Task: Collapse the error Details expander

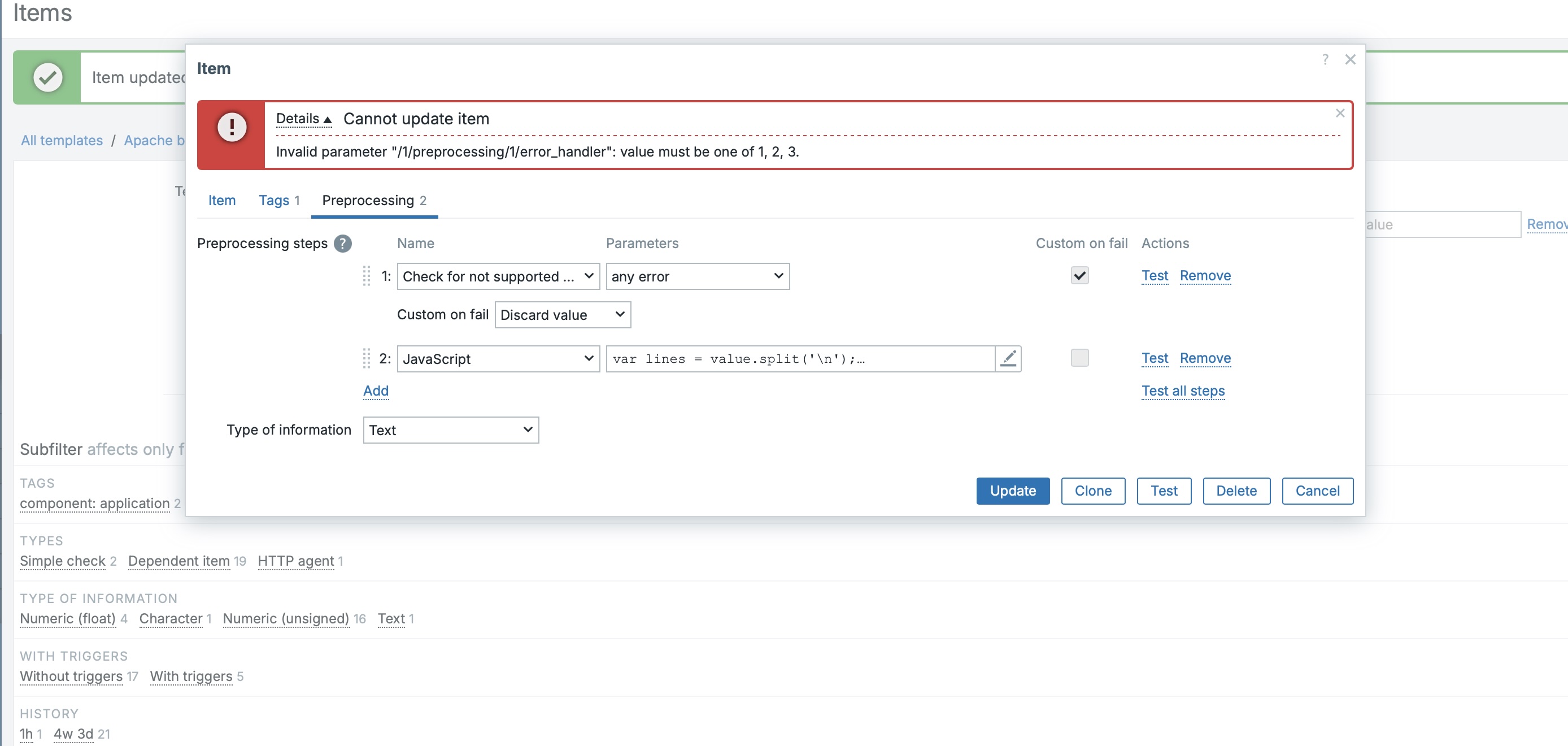Action: click(x=304, y=119)
